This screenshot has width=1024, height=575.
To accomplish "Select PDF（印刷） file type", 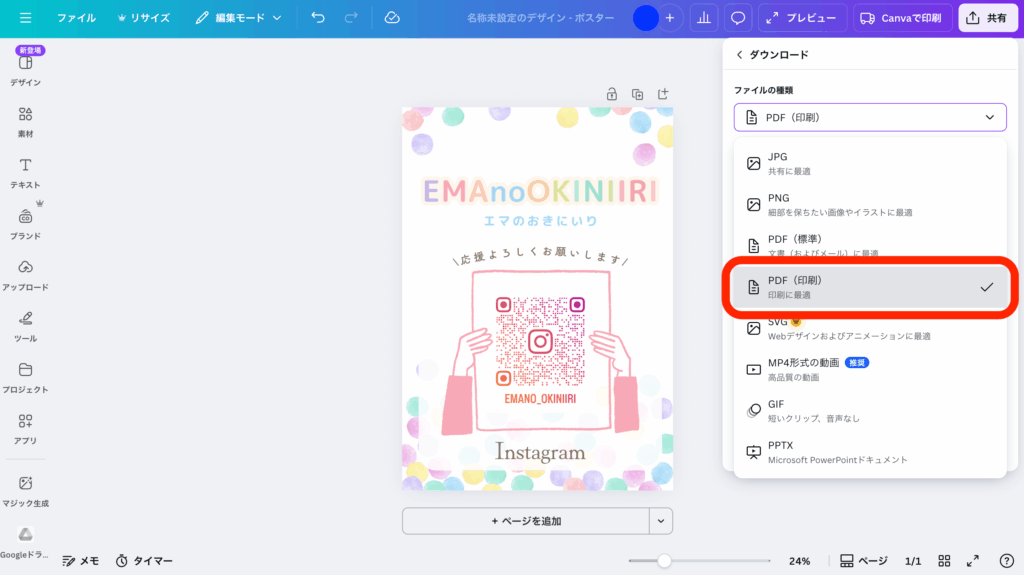I will [x=870, y=287].
